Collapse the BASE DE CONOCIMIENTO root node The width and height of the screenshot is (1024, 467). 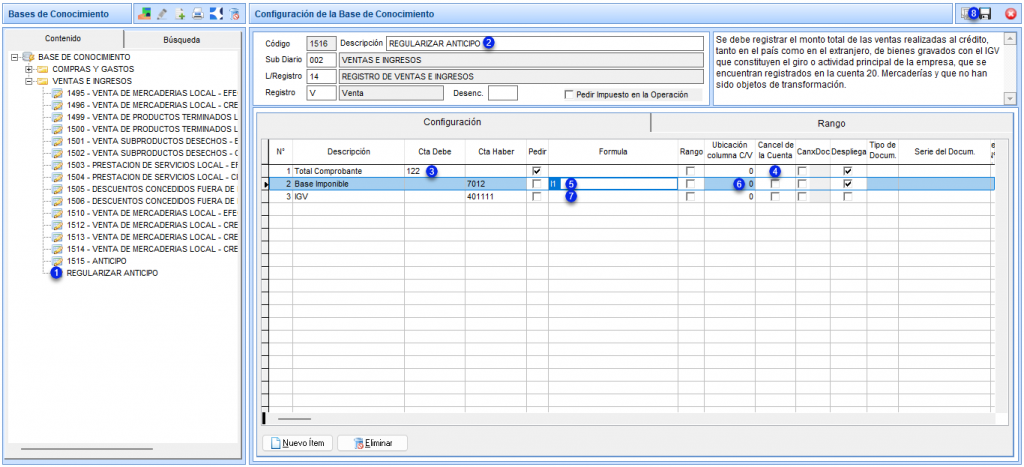click(x=14, y=57)
